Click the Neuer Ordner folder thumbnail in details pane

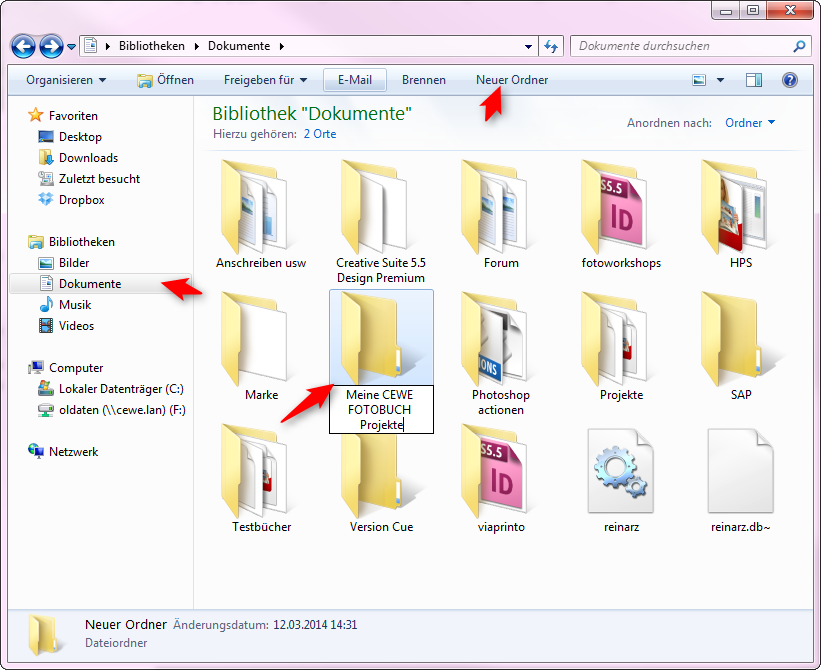(x=43, y=634)
